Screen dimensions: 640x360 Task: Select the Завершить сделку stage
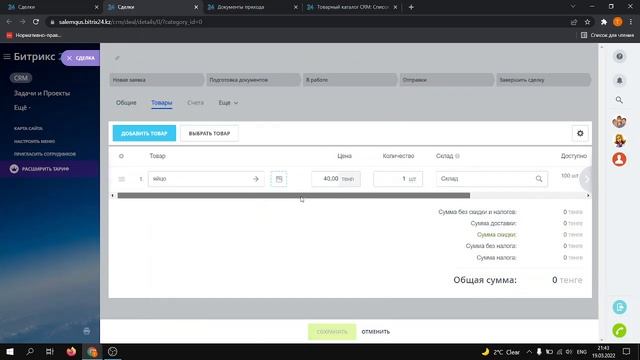pos(543,80)
